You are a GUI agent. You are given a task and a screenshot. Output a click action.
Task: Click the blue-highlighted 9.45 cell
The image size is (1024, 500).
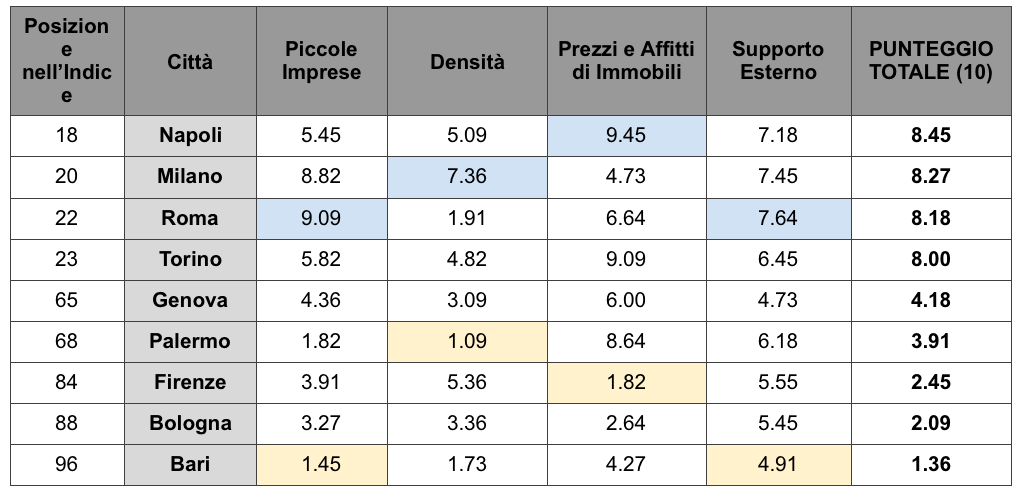tap(626, 135)
